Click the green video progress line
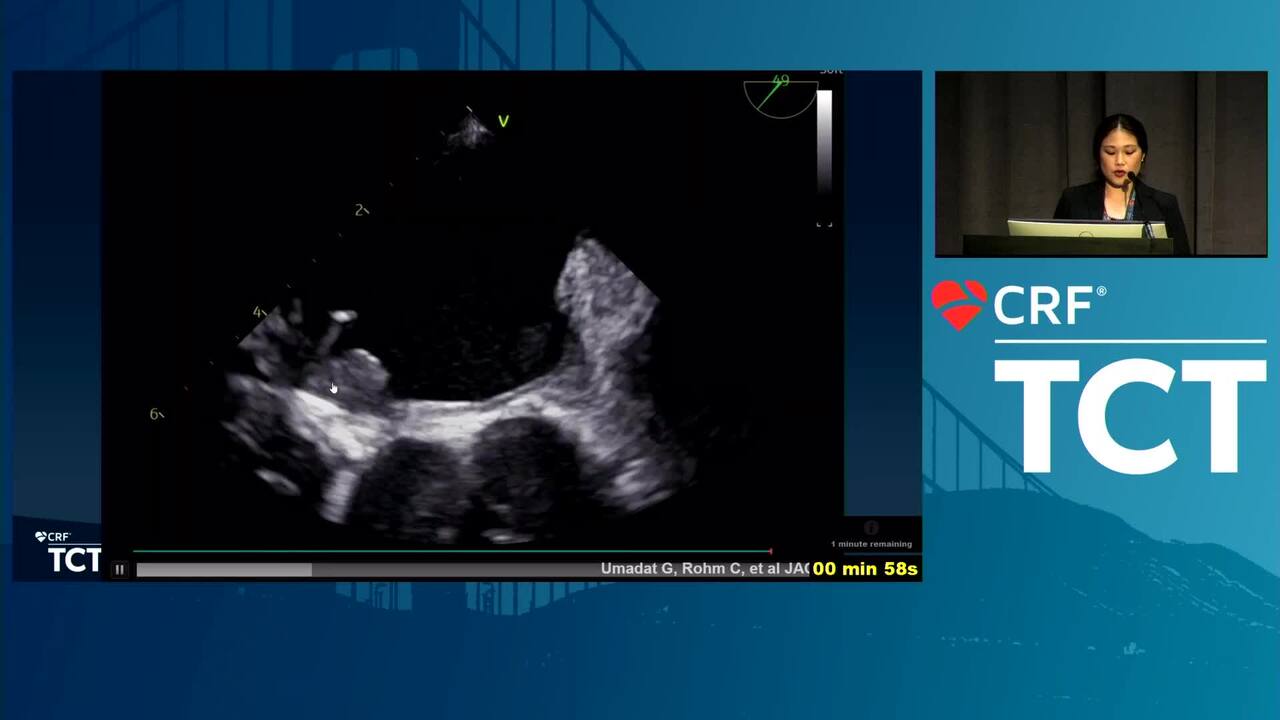Viewport: 1280px width, 720px height. tap(452, 551)
